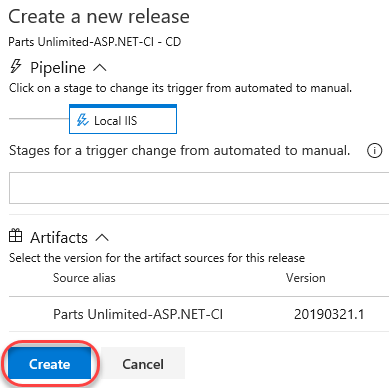Click the connector line before Local IIS
This screenshot has width=389, height=388.
(x=39, y=118)
